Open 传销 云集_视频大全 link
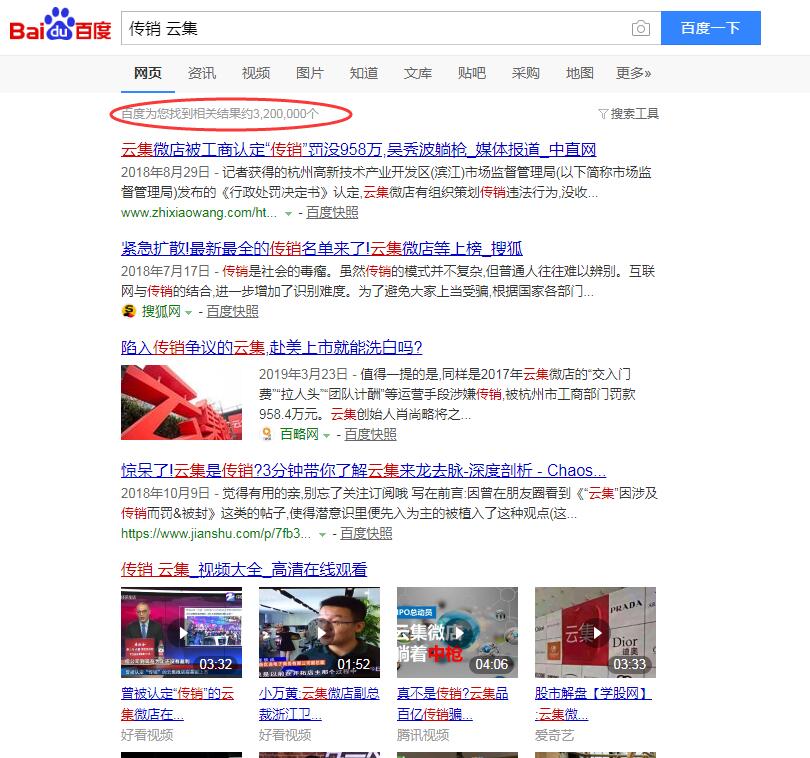Image resolution: width=810 pixels, height=758 pixels. point(244,570)
